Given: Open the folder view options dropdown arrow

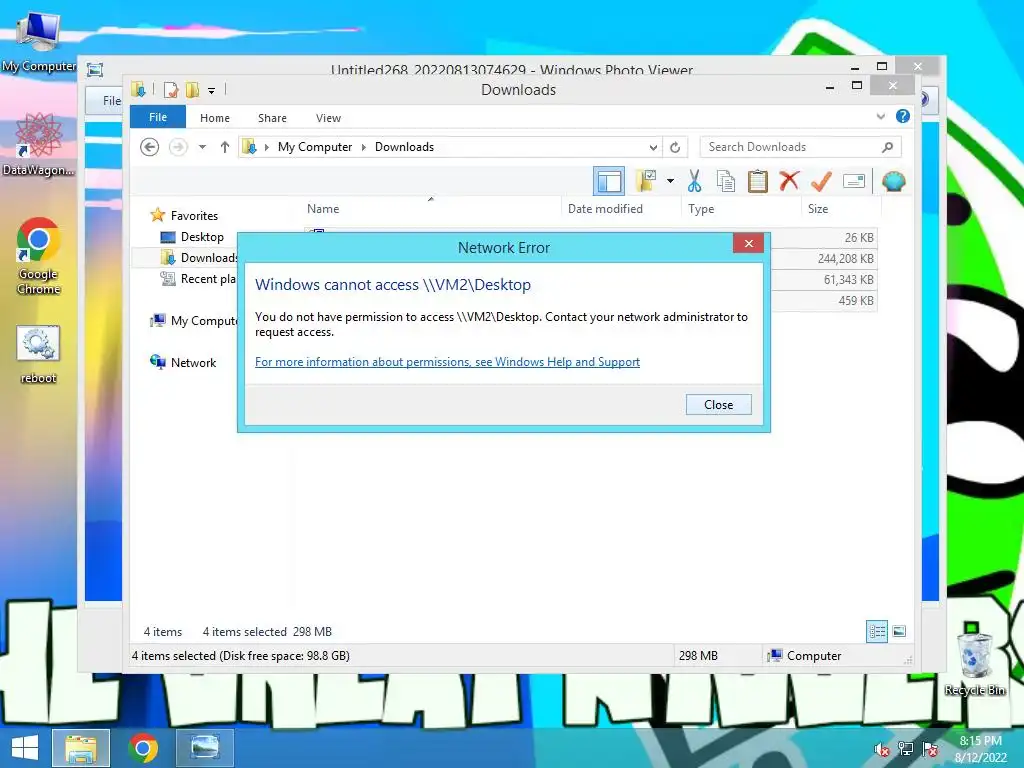Looking at the screenshot, I should coord(670,181).
